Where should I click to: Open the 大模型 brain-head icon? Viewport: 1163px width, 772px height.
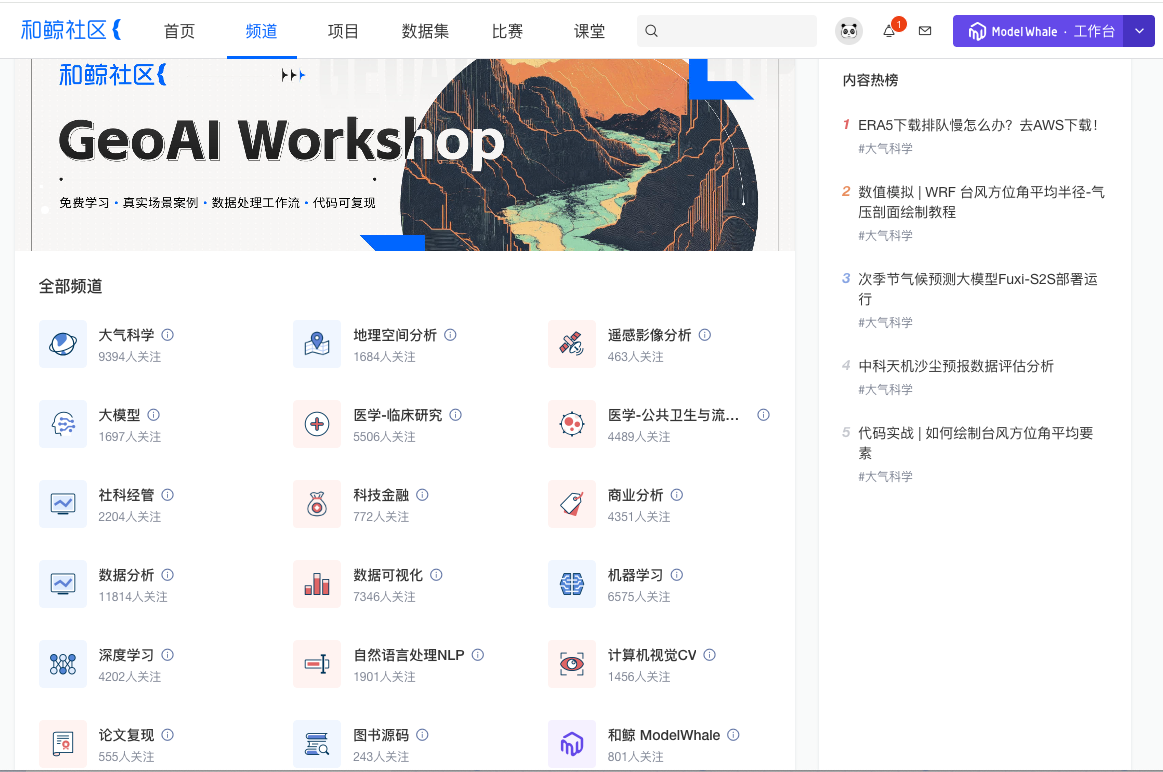pos(63,424)
